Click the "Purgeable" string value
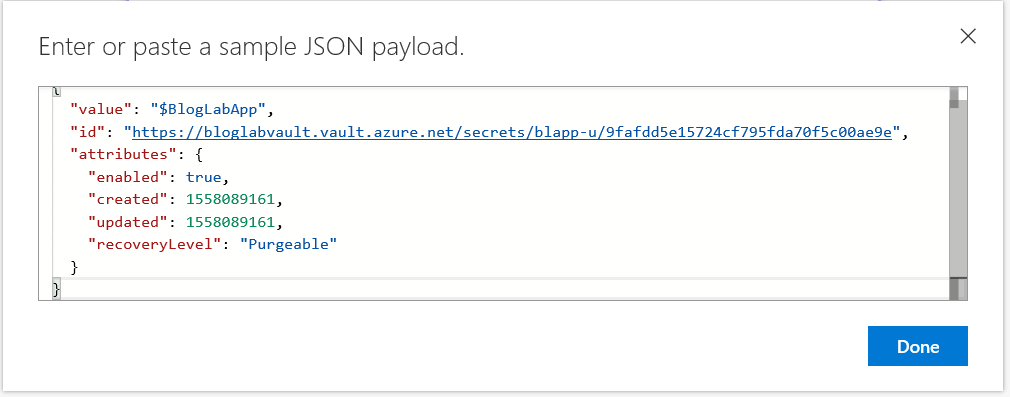The image size is (1010, 397). pos(289,245)
